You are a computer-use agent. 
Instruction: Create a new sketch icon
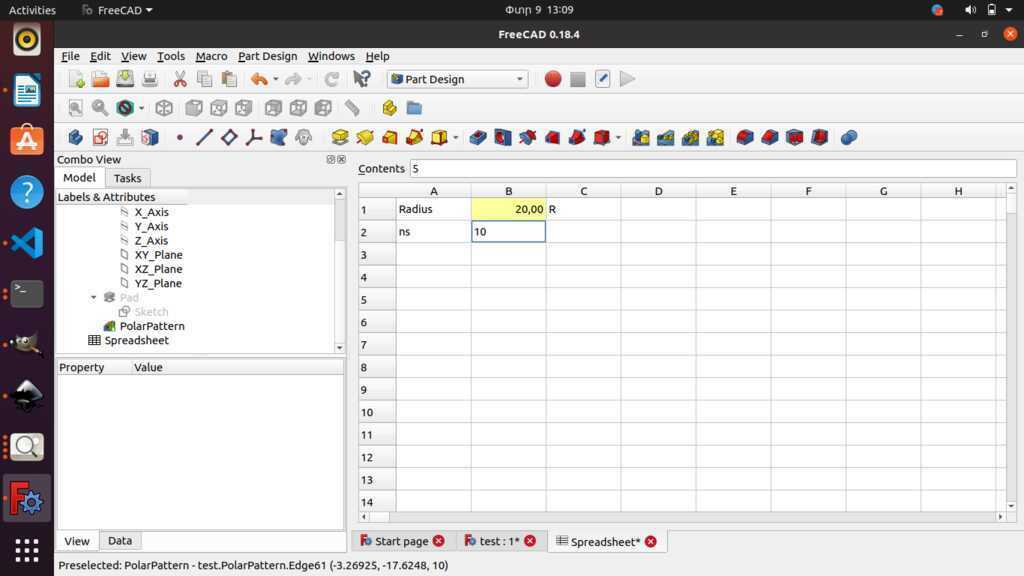(x=101, y=137)
